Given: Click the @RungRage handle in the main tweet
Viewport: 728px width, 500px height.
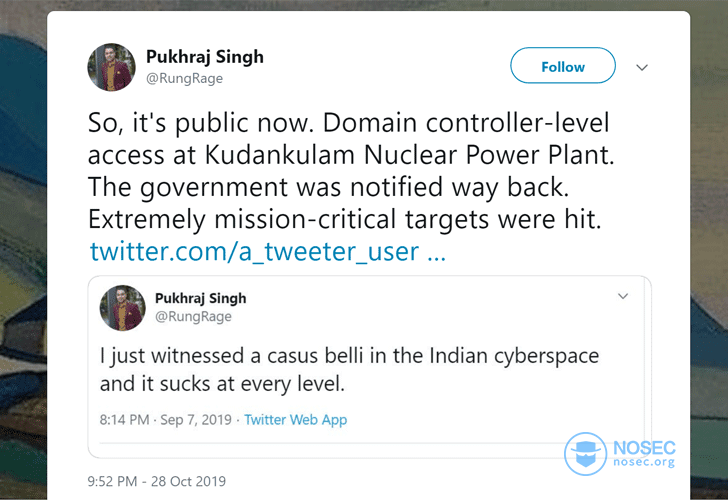Looking at the screenshot, I should (x=184, y=78).
